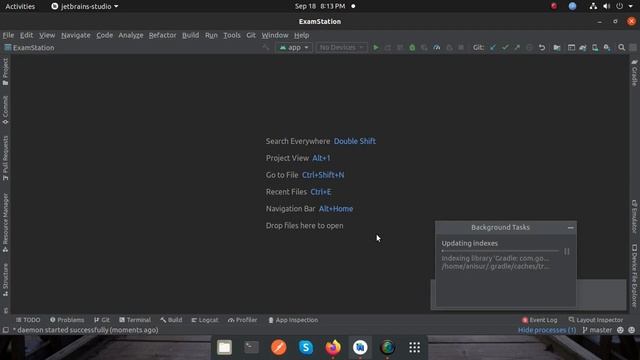Open the Gradle panel on right edge
This screenshot has height=360, width=640.
[x=634, y=73]
